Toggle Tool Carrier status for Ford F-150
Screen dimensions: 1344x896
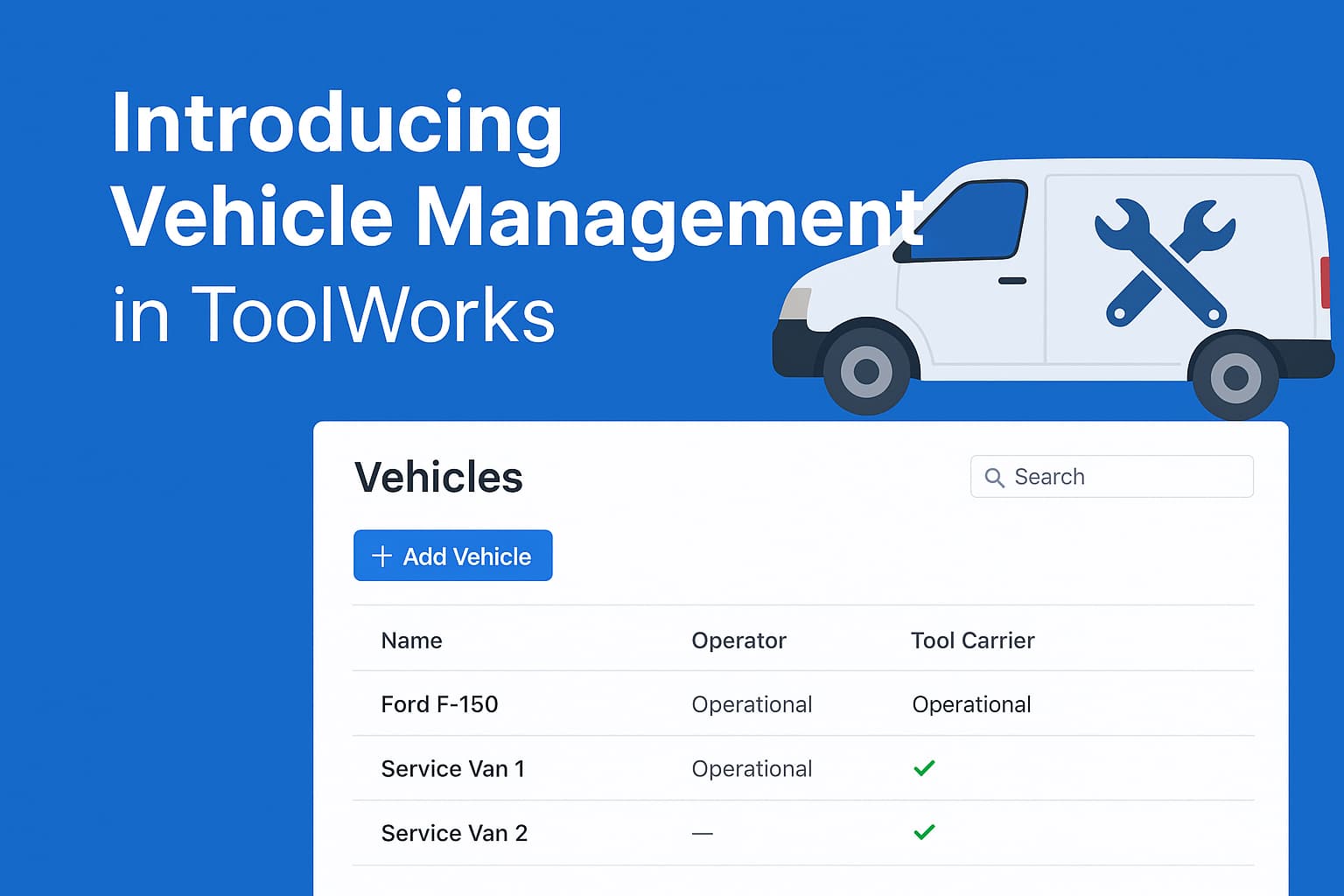971,704
